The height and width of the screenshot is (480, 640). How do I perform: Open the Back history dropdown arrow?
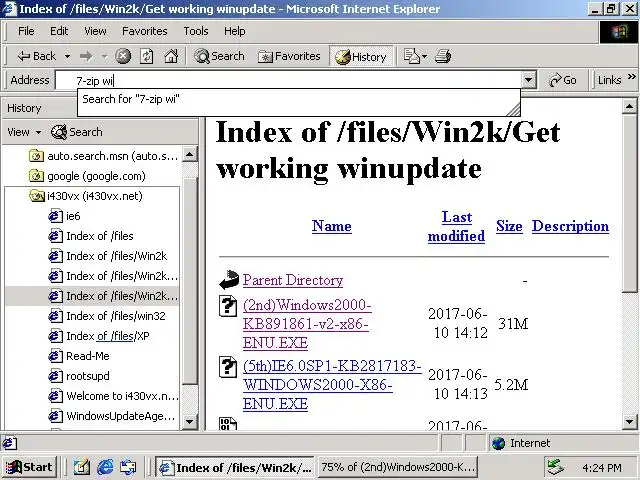67,56
